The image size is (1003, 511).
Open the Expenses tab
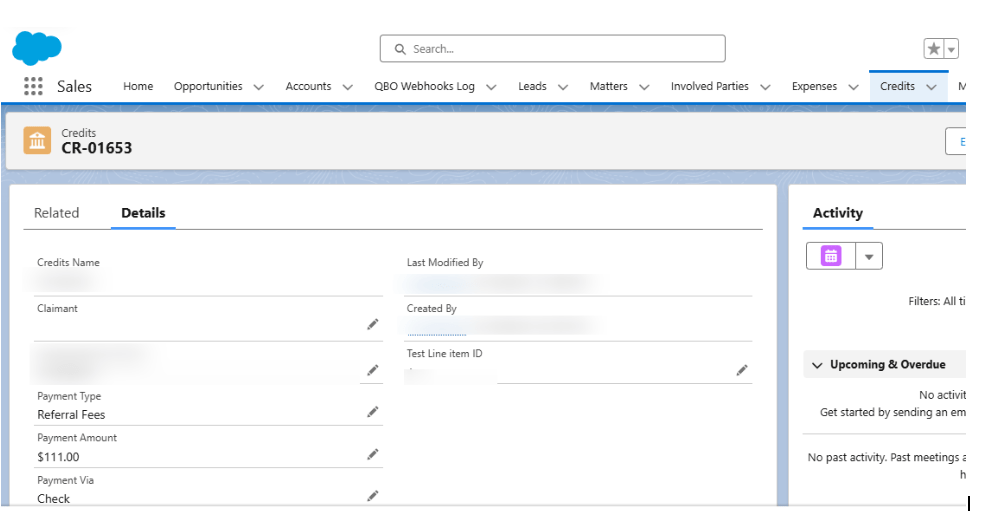(x=814, y=86)
